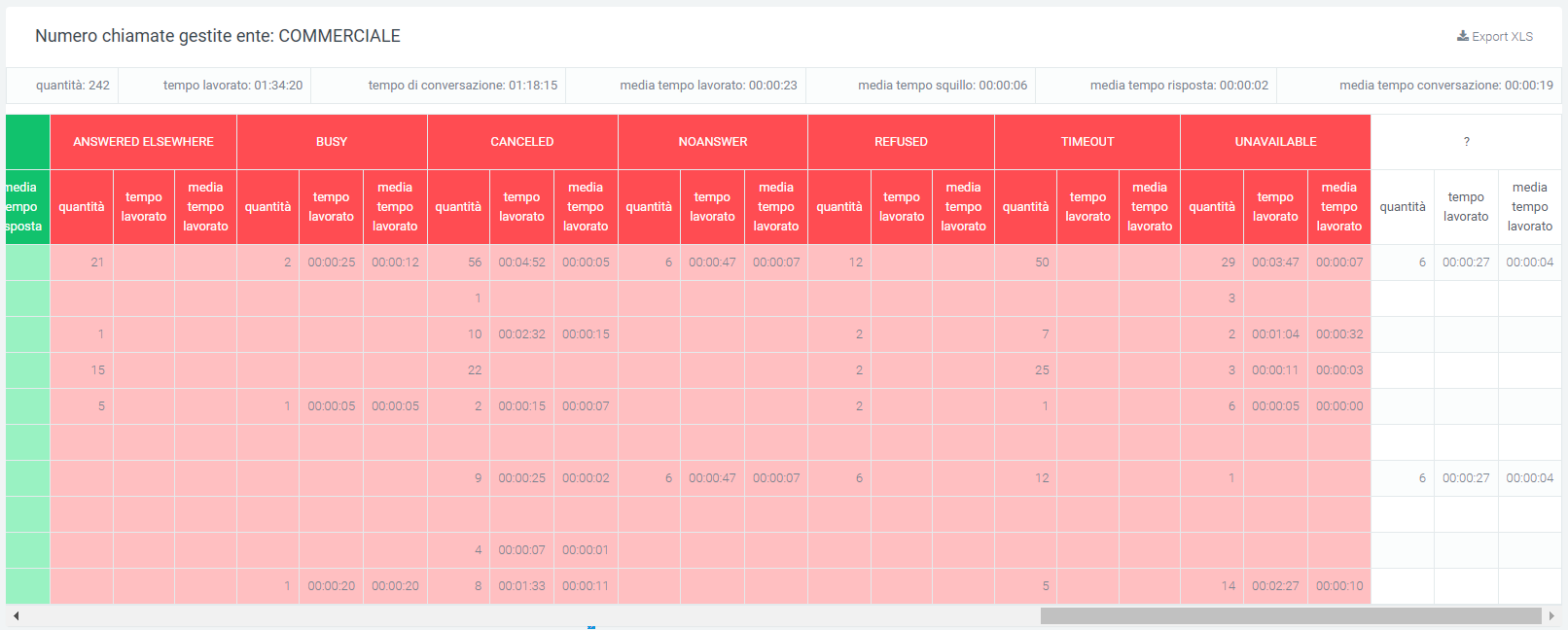The width and height of the screenshot is (1568, 630).
Task: Click the tempo lavorato subheader under the ? column
Action: 1466,207
